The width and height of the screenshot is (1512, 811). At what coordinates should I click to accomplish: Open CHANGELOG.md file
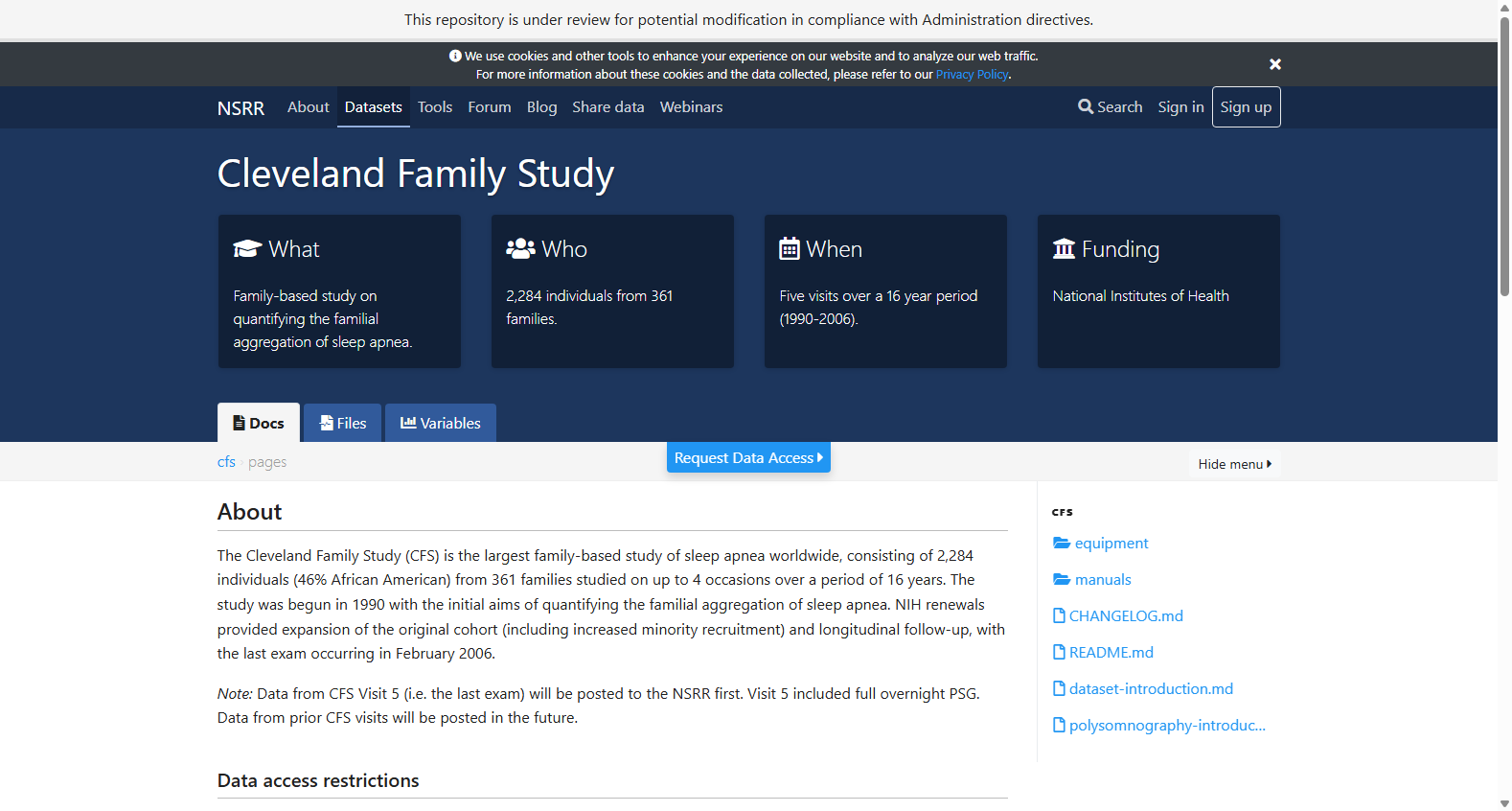coord(1126,615)
